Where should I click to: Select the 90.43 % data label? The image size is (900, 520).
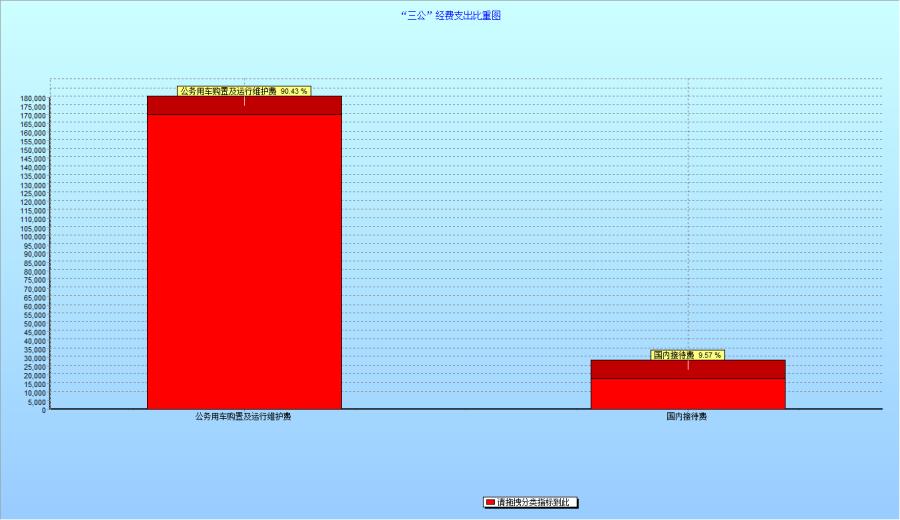(244, 91)
